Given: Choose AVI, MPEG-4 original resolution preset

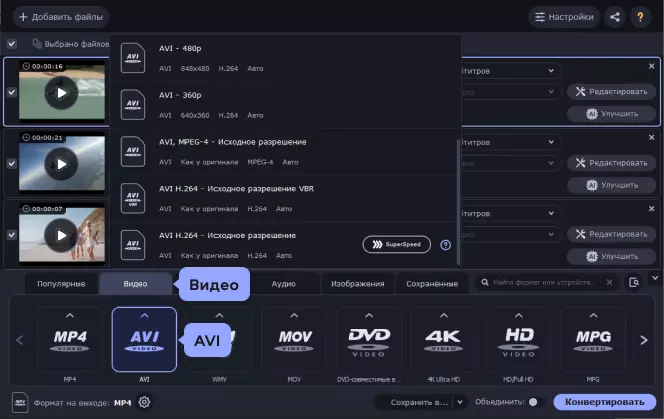Looking at the screenshot, I should tap(285, 152).
